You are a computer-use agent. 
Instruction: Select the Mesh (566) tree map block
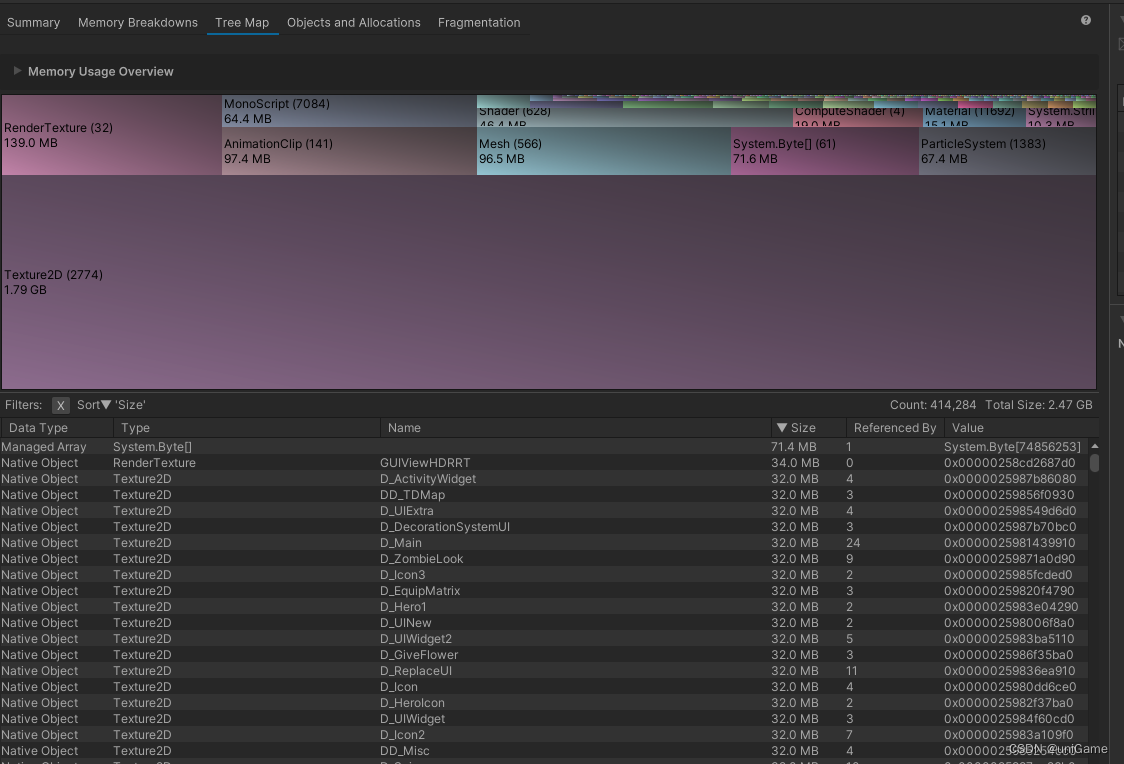coord(603,151)
